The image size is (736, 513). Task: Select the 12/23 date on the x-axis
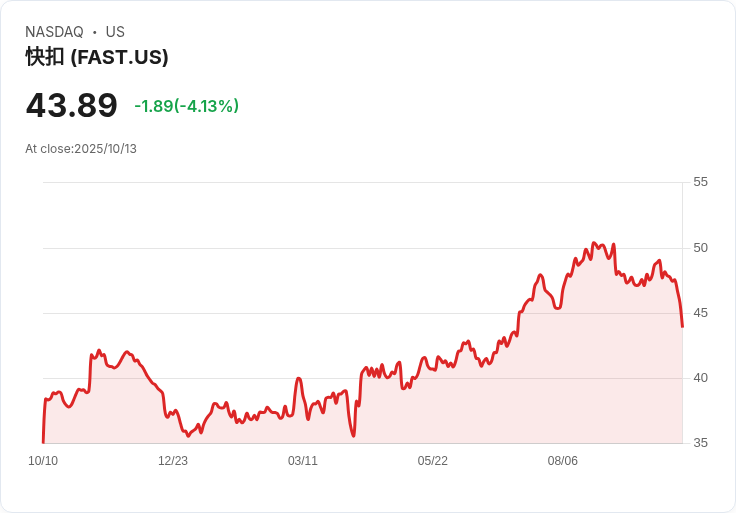173,461
